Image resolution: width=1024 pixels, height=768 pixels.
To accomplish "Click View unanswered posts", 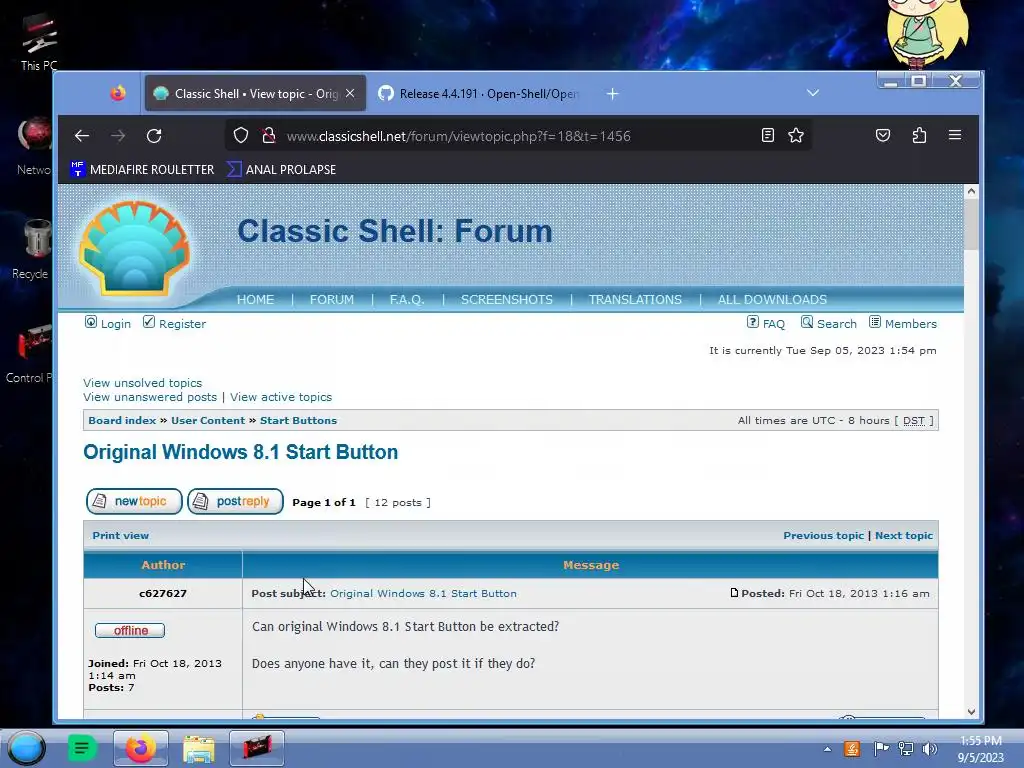I will [150, 397].
